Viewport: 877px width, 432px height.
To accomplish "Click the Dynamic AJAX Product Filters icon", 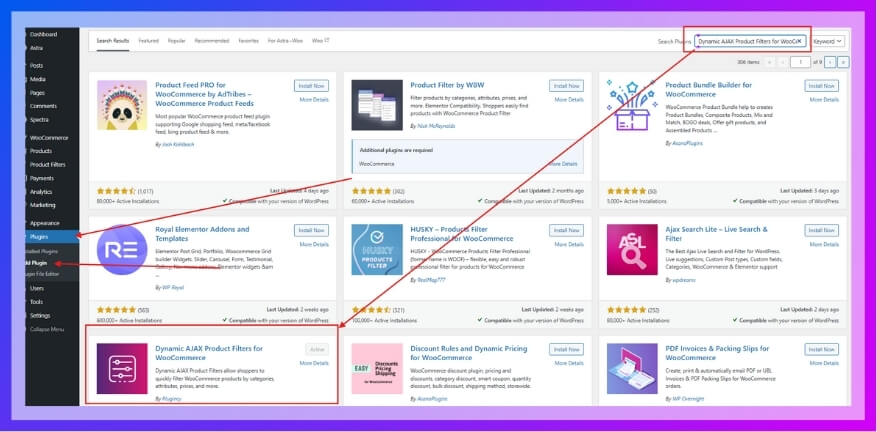I will tap(121, 369).
